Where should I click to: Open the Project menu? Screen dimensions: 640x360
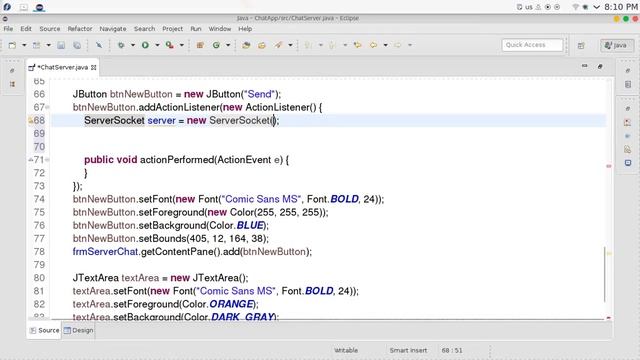click(172, 29)
